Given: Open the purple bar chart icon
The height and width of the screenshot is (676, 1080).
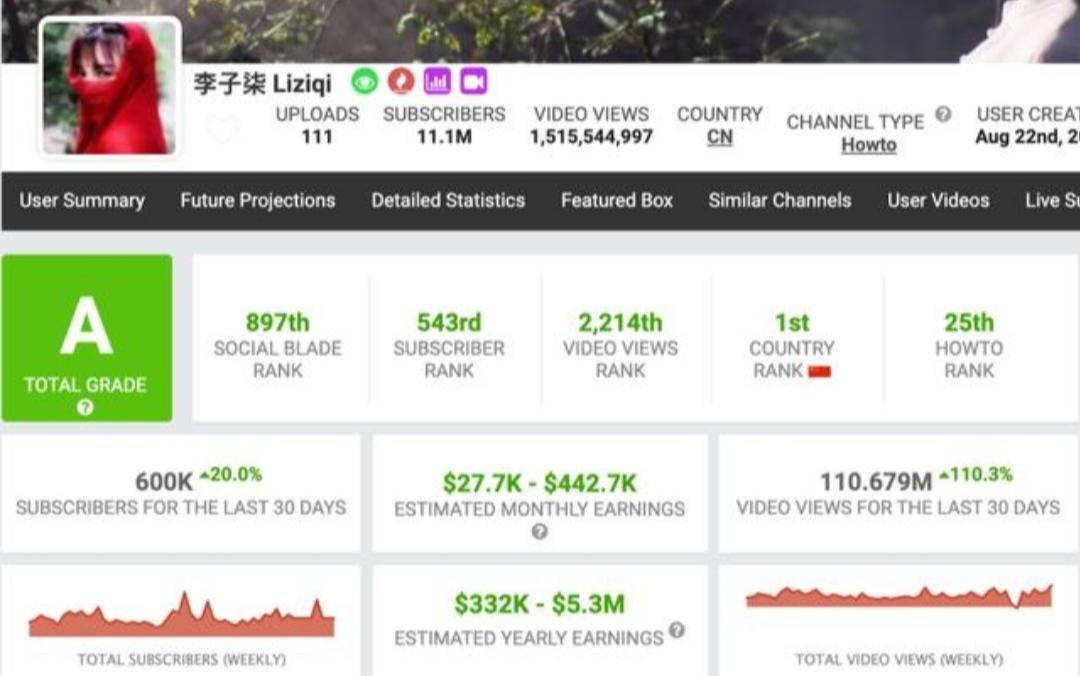Looking at the screenshot, I should (x=437, y=82).
